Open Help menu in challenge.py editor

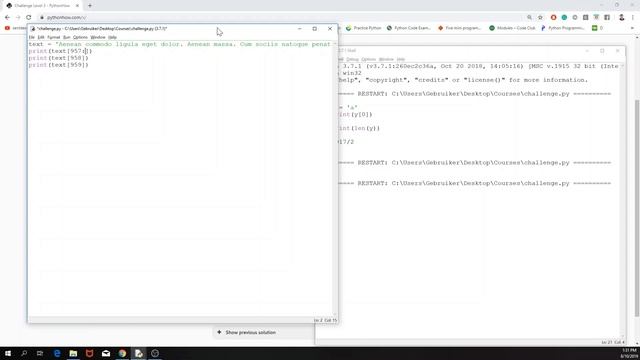point(112,37)
